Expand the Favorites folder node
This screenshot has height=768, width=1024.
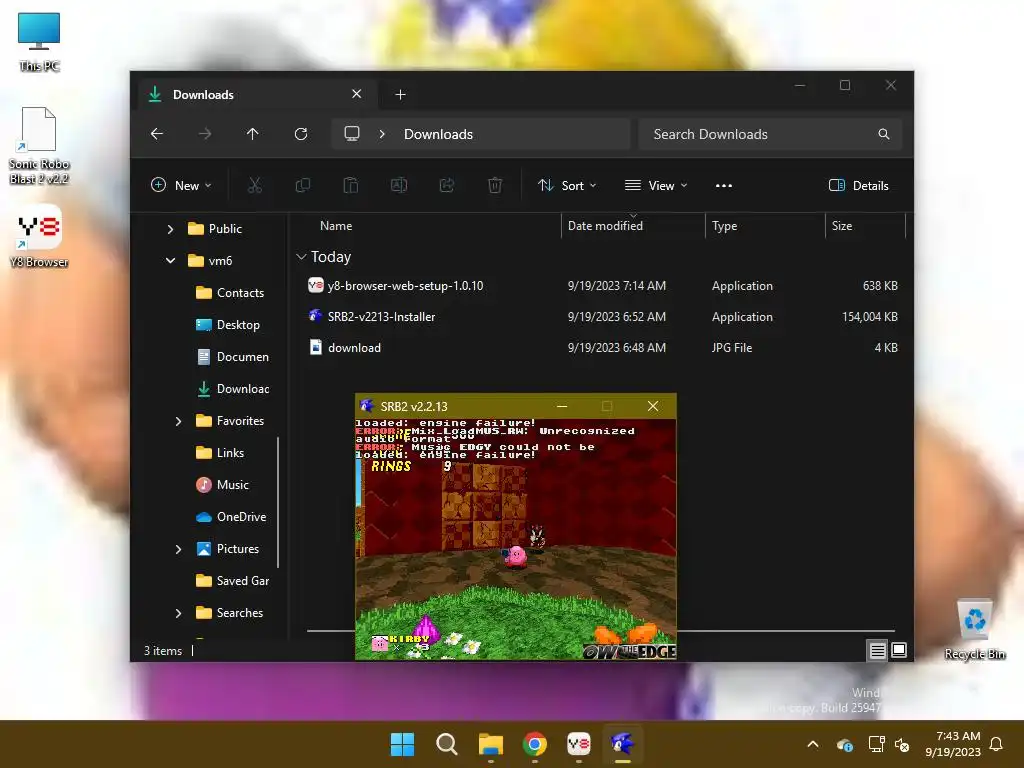[x=178, y=421]
